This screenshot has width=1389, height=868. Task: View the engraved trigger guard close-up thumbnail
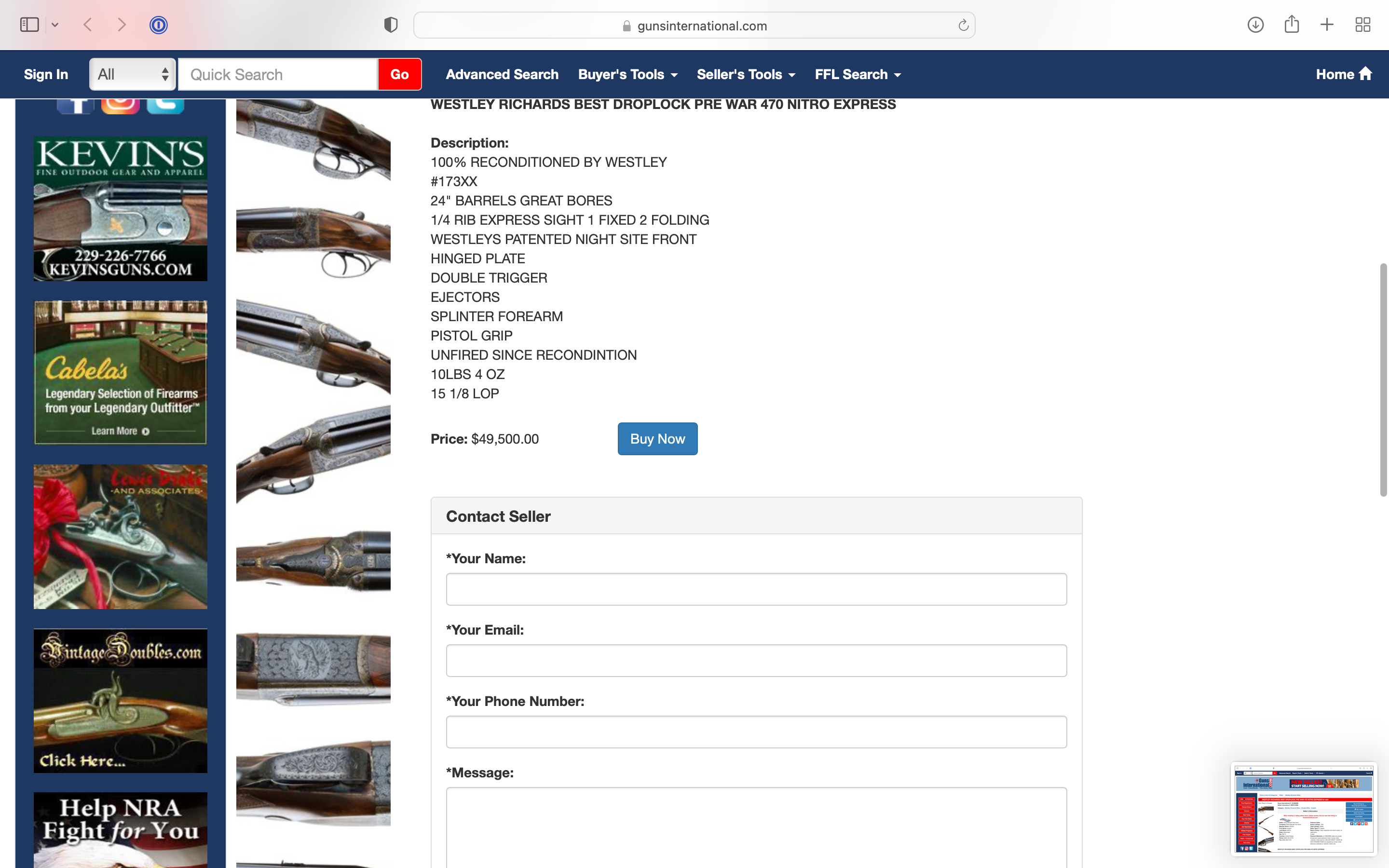tap(313, 783)
